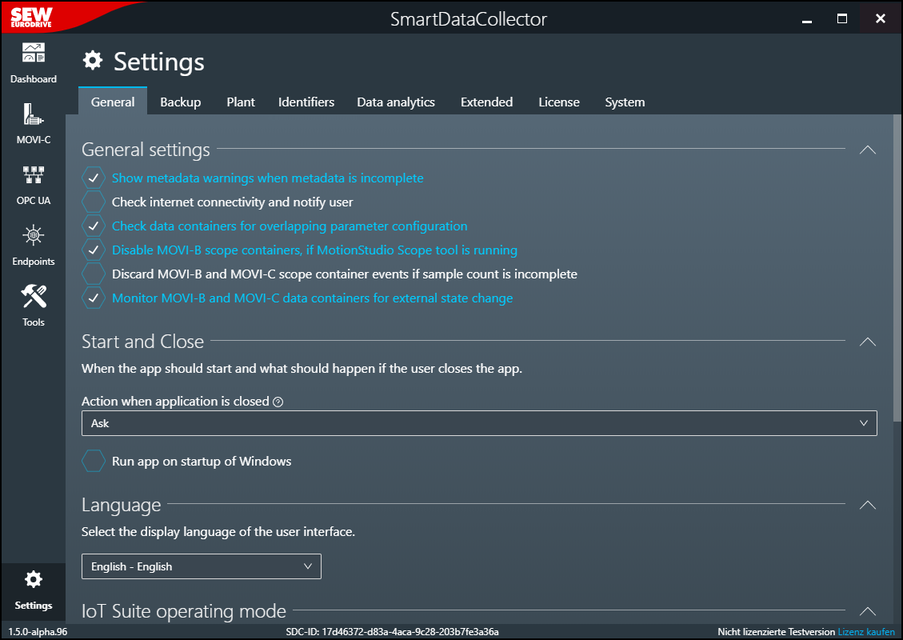Toggle Discard MOVI-B and MOVI-C scope events
Image resolution: width=903 pixels, height=640 pixels.
point(93,274)
